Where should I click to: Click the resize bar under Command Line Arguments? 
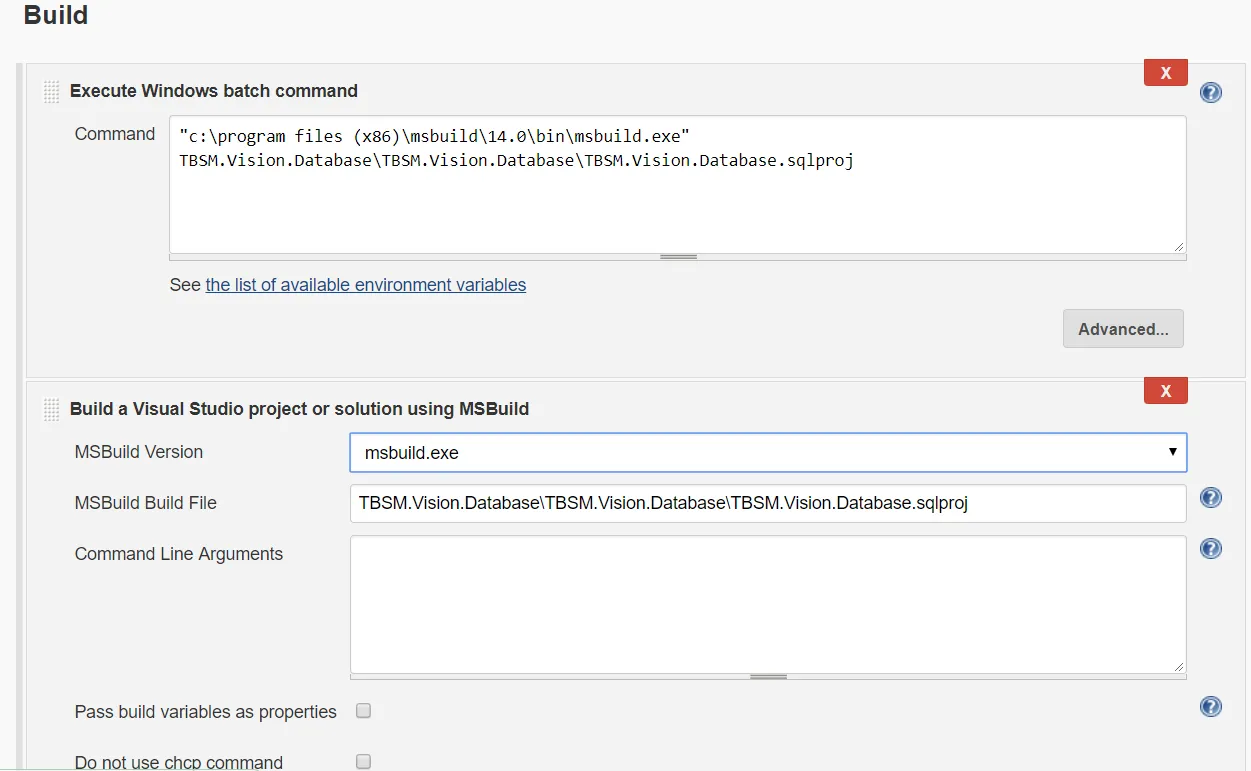[768, 677]
